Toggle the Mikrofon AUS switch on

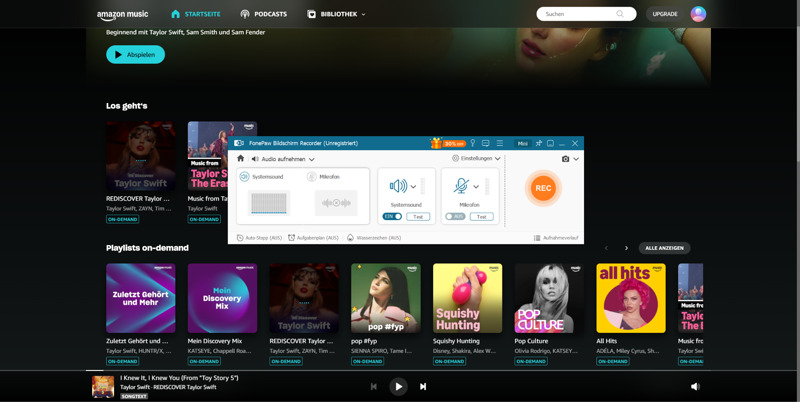(x=455, y=216)
